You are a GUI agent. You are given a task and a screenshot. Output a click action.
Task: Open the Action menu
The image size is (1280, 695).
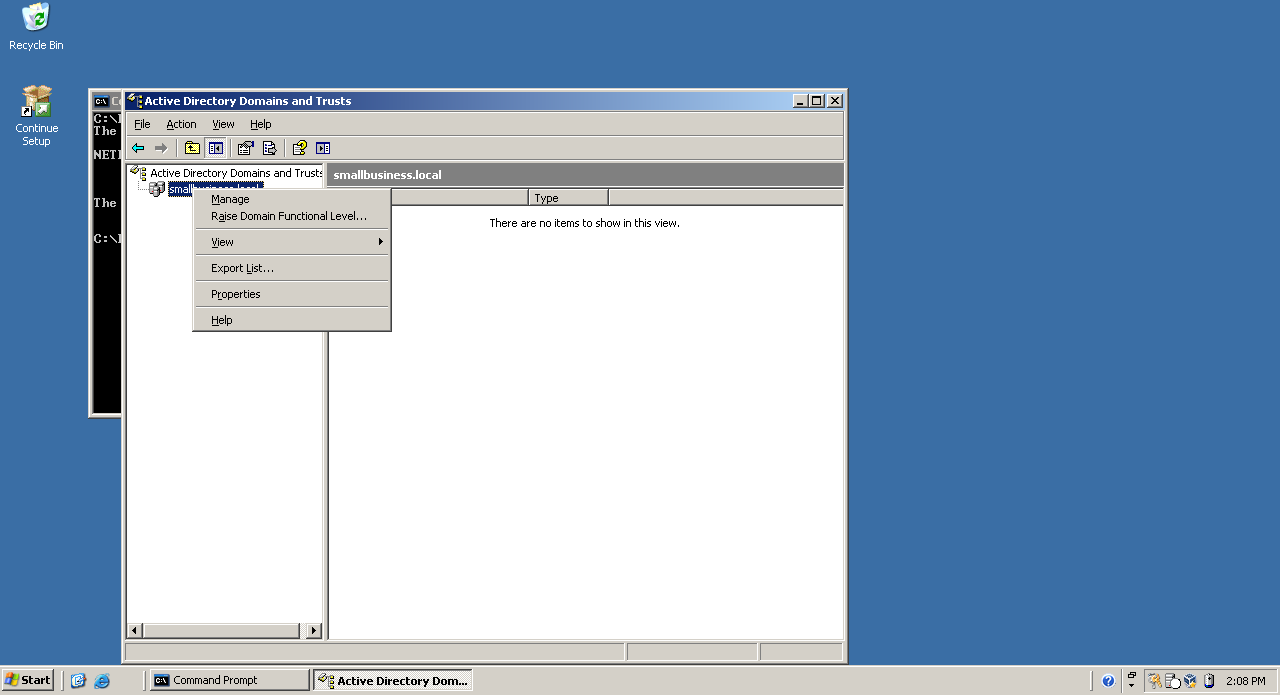tap(181, 124)
